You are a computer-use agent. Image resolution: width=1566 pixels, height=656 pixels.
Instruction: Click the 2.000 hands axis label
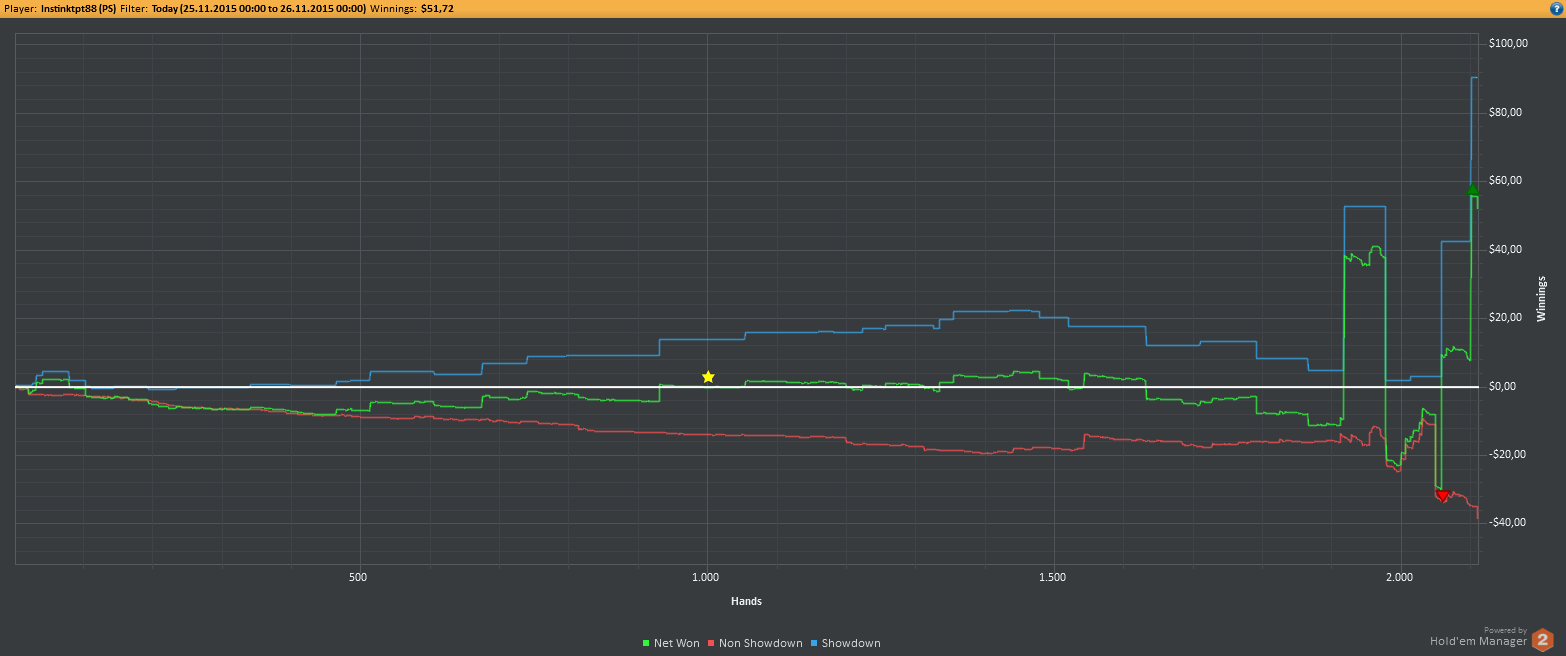click(x=1401, y=578)
